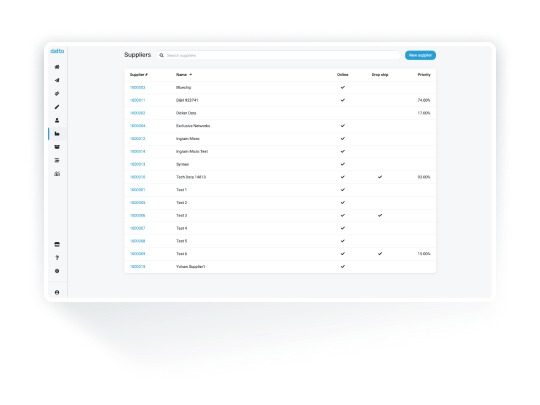The height and width of the screenshot is (405, 540).
Task: Select the highlighted suppliers factory icon
Action: point(57,134)
